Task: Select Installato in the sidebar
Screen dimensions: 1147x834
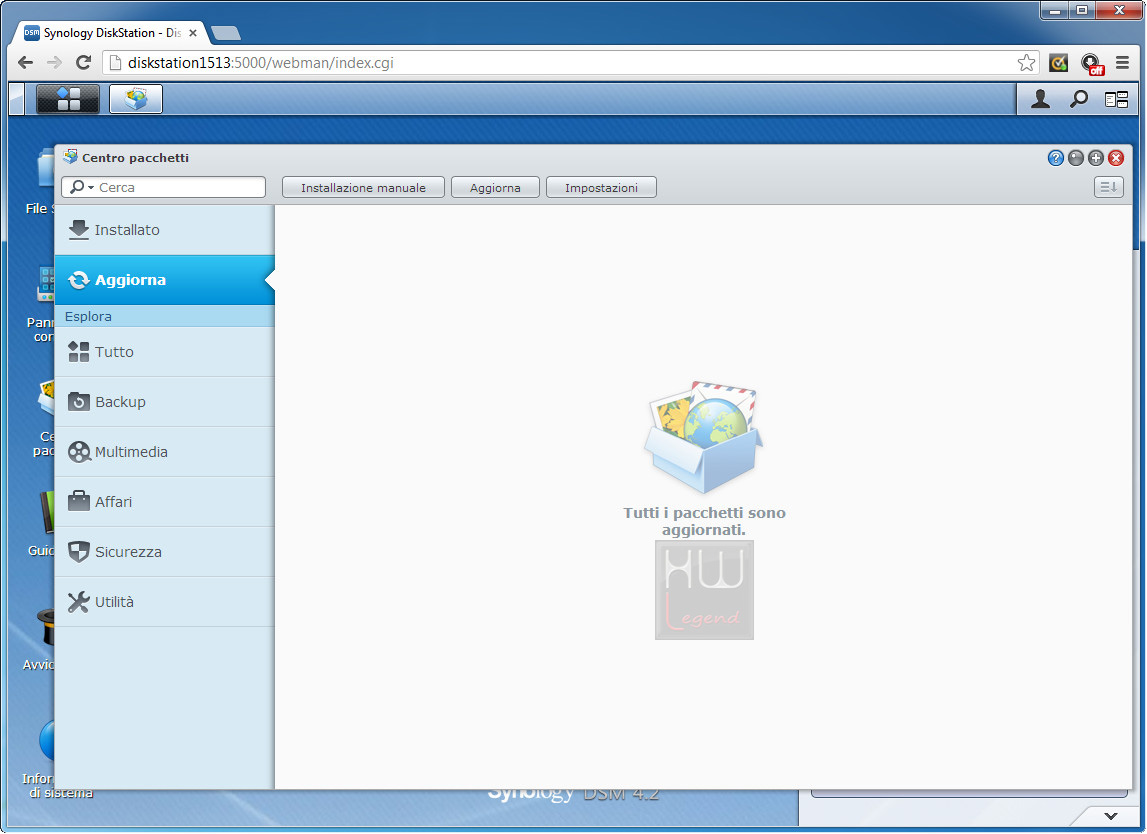Action: point(165,230)
